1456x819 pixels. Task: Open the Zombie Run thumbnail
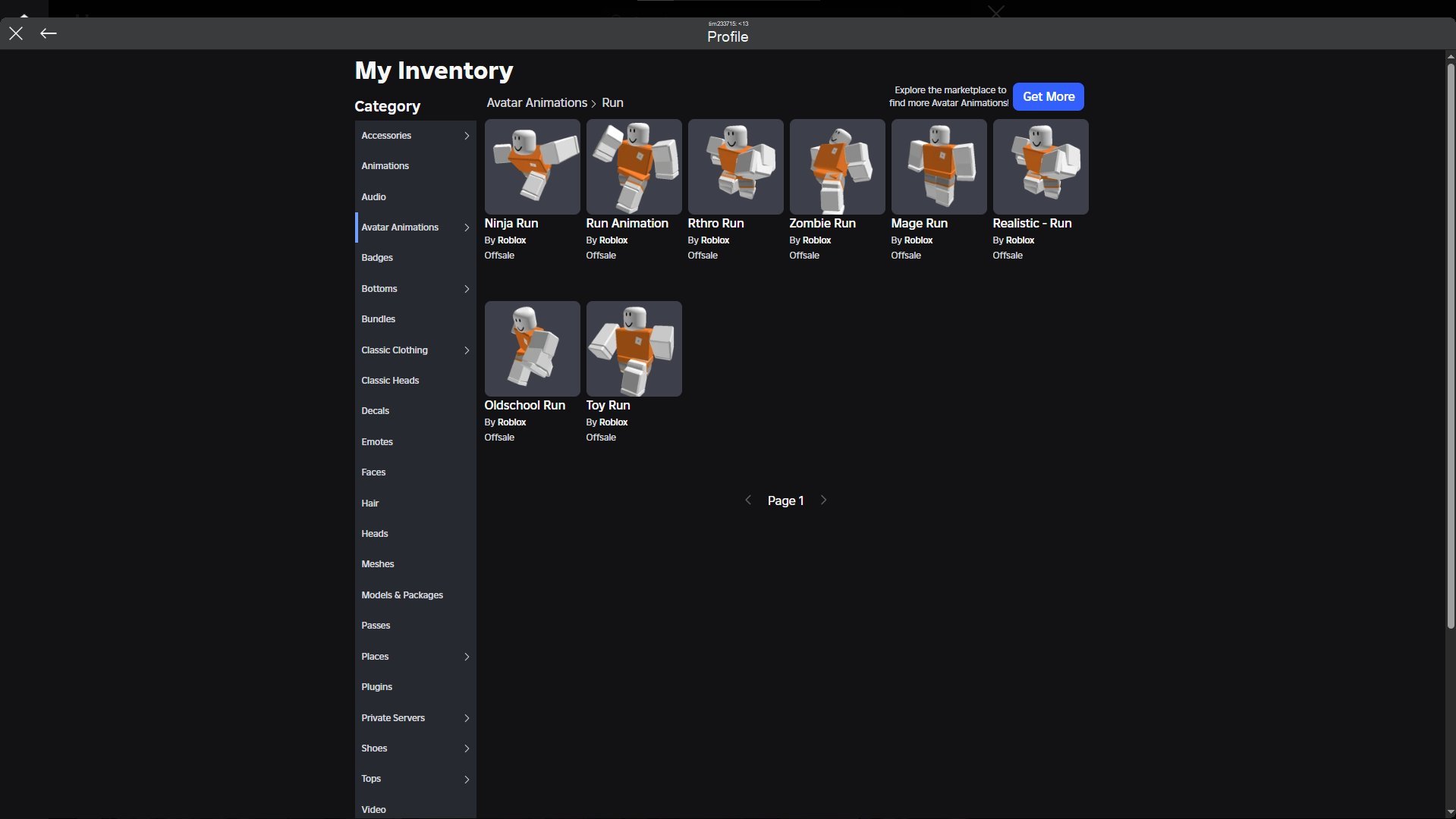click(837, 167)
